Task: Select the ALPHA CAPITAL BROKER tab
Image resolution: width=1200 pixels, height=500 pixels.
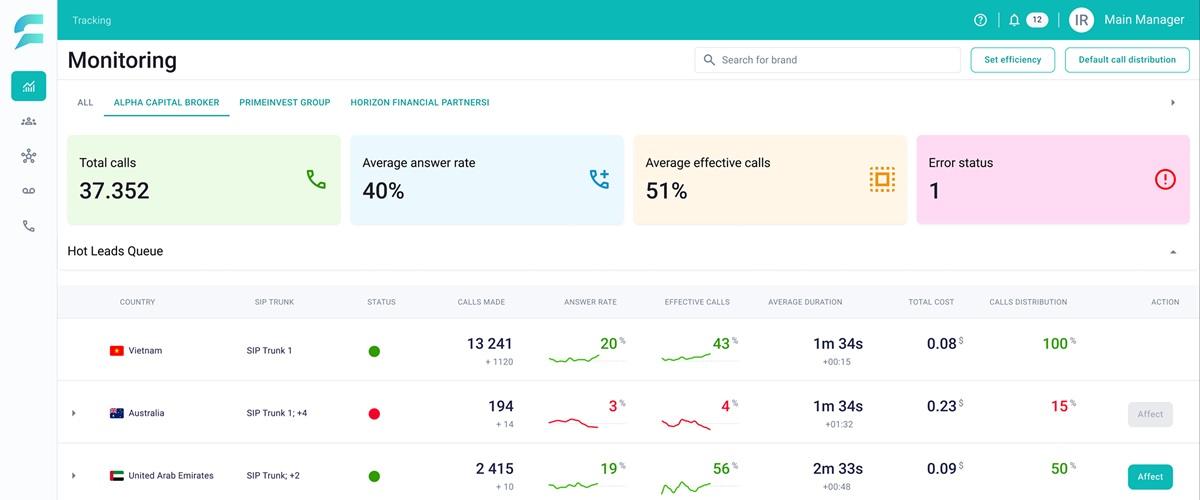Action: [166, 102]
